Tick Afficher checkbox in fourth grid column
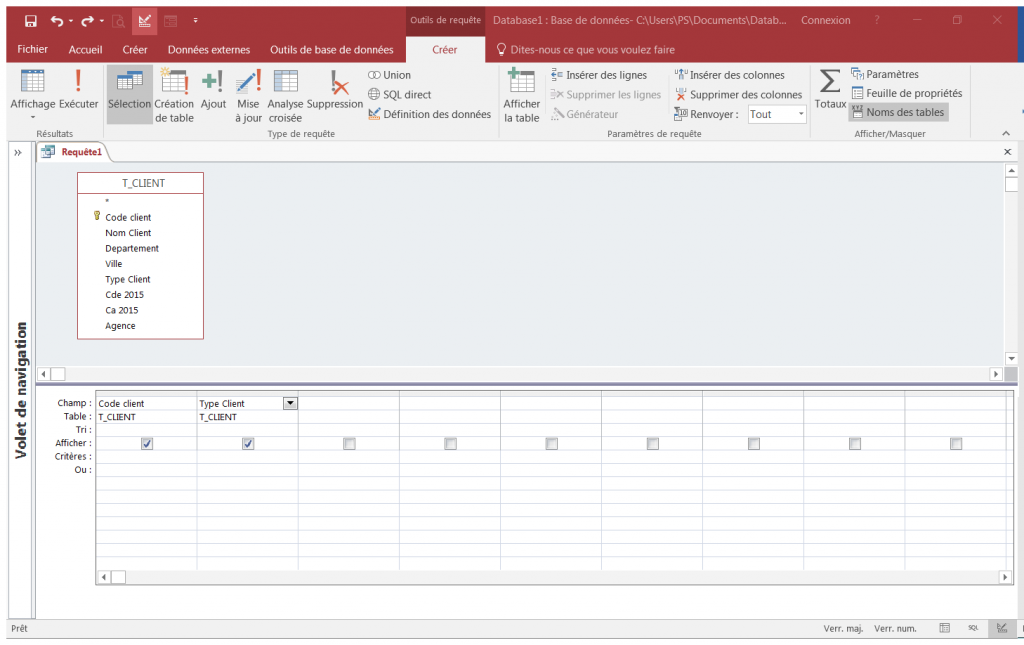This screenshot has width=1024, height=645. coord(451,444)
